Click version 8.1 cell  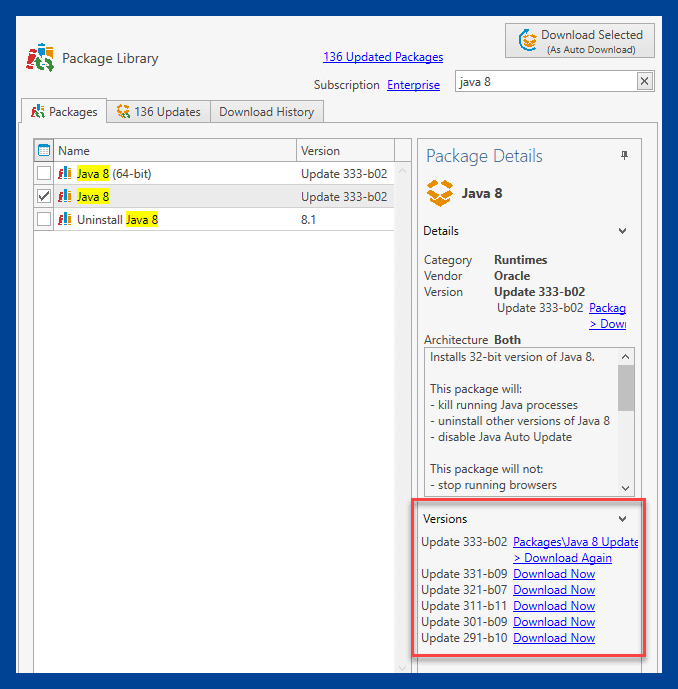pos(308,220)
